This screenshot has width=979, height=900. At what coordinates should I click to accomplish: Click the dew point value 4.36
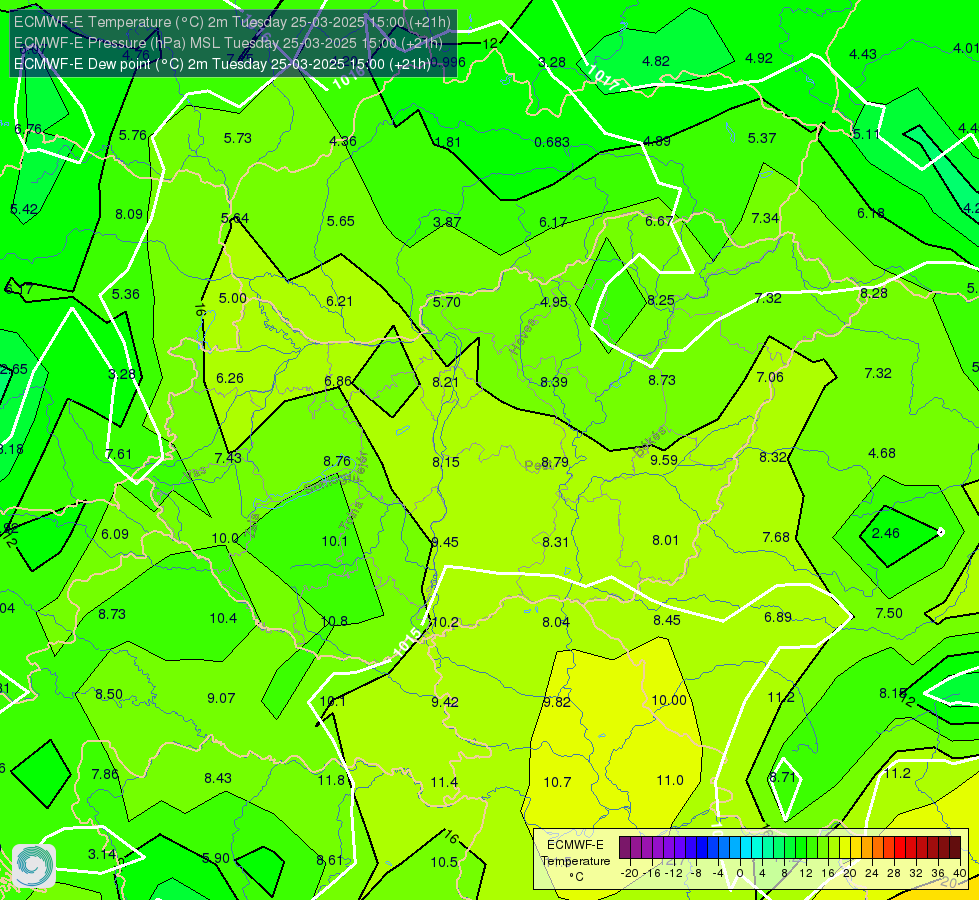pos(343,141)
